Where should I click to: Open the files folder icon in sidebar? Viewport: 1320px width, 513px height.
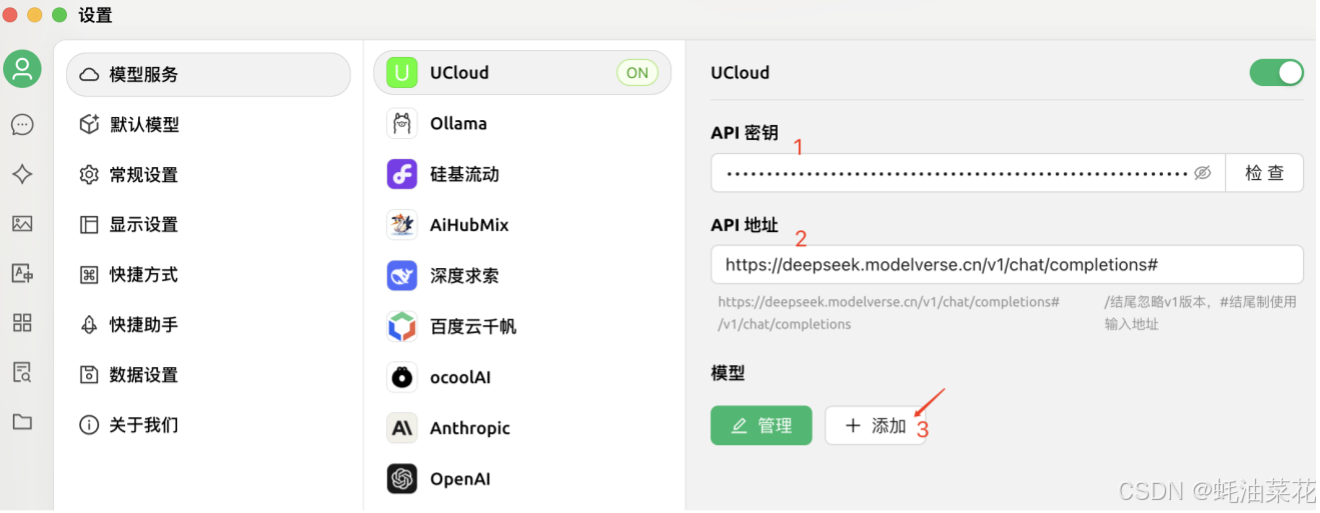[x=22, y=422]
